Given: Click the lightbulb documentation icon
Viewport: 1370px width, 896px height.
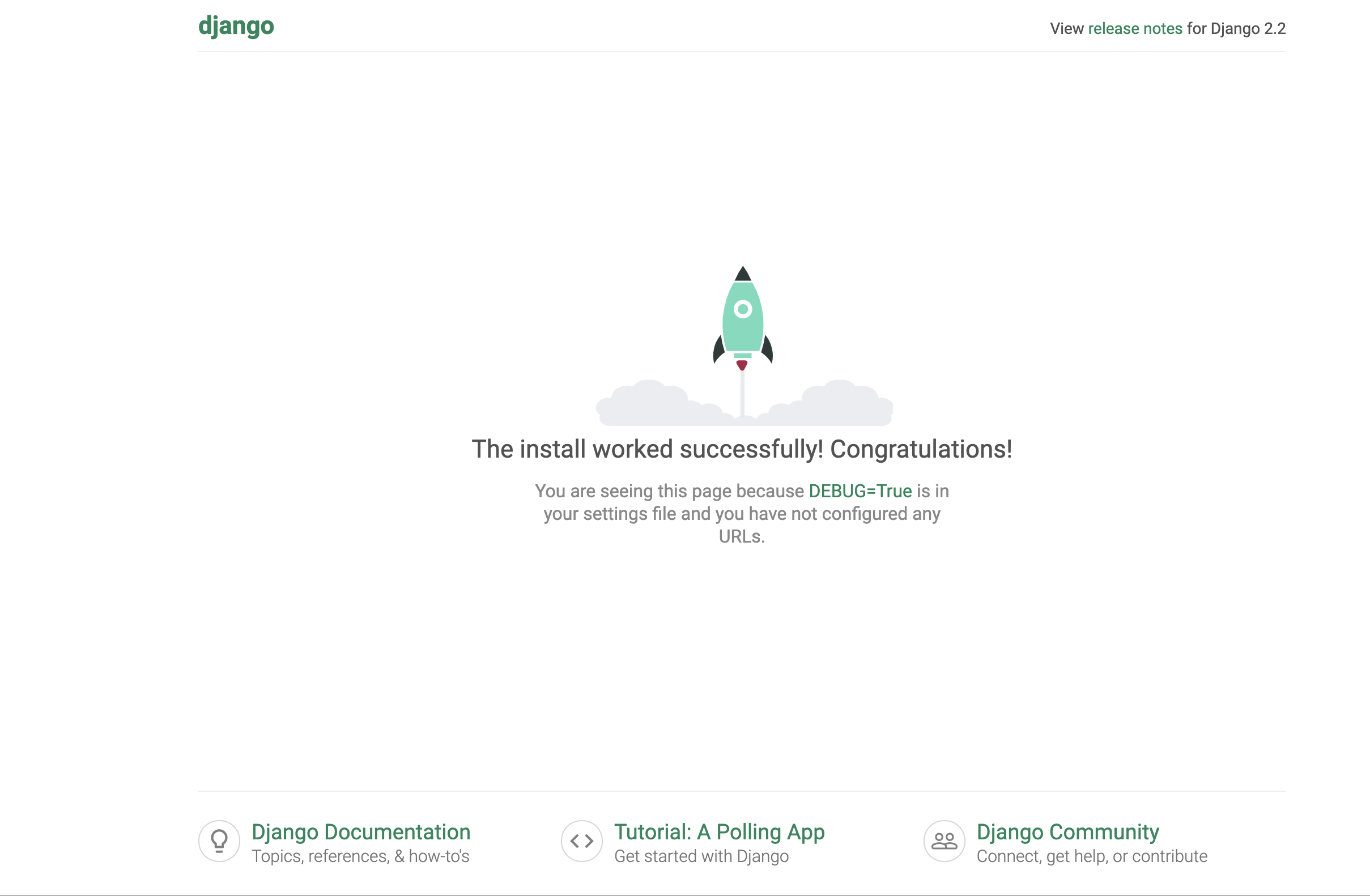Looking at the screenshot, I should pos(219,840).
